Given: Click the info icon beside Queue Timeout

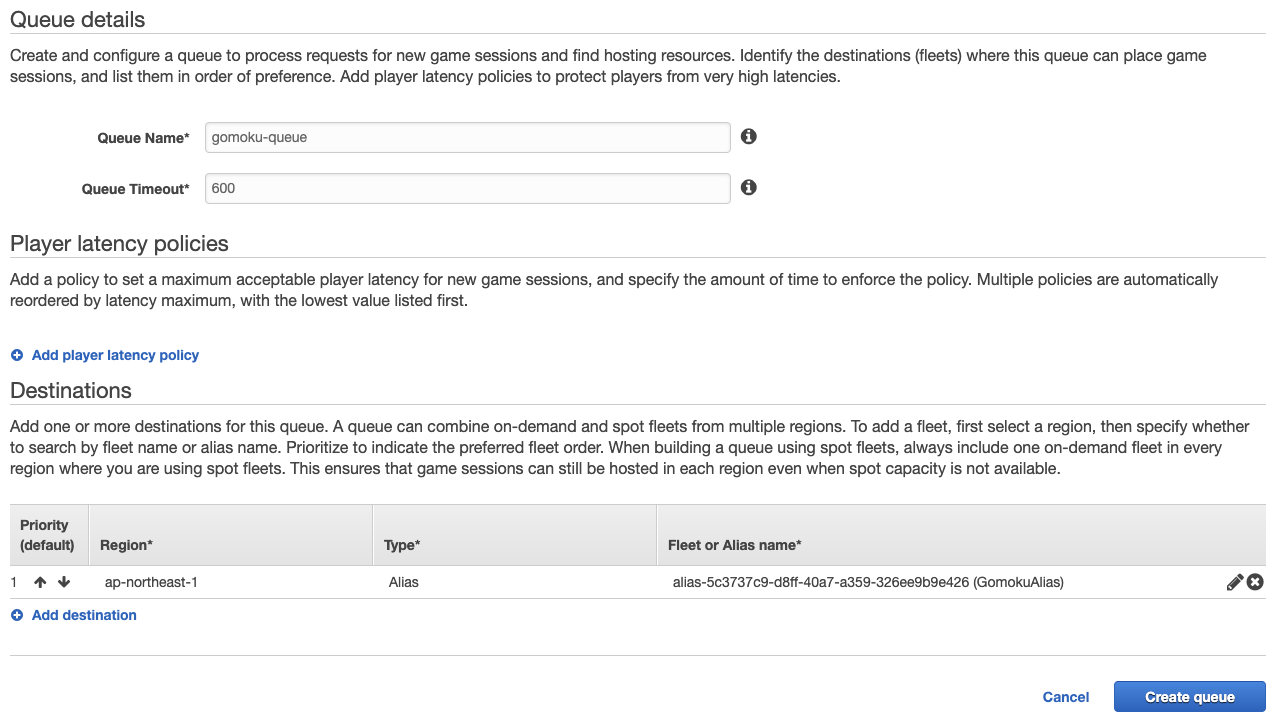Looking at the screenshot, I should (748, 187).
